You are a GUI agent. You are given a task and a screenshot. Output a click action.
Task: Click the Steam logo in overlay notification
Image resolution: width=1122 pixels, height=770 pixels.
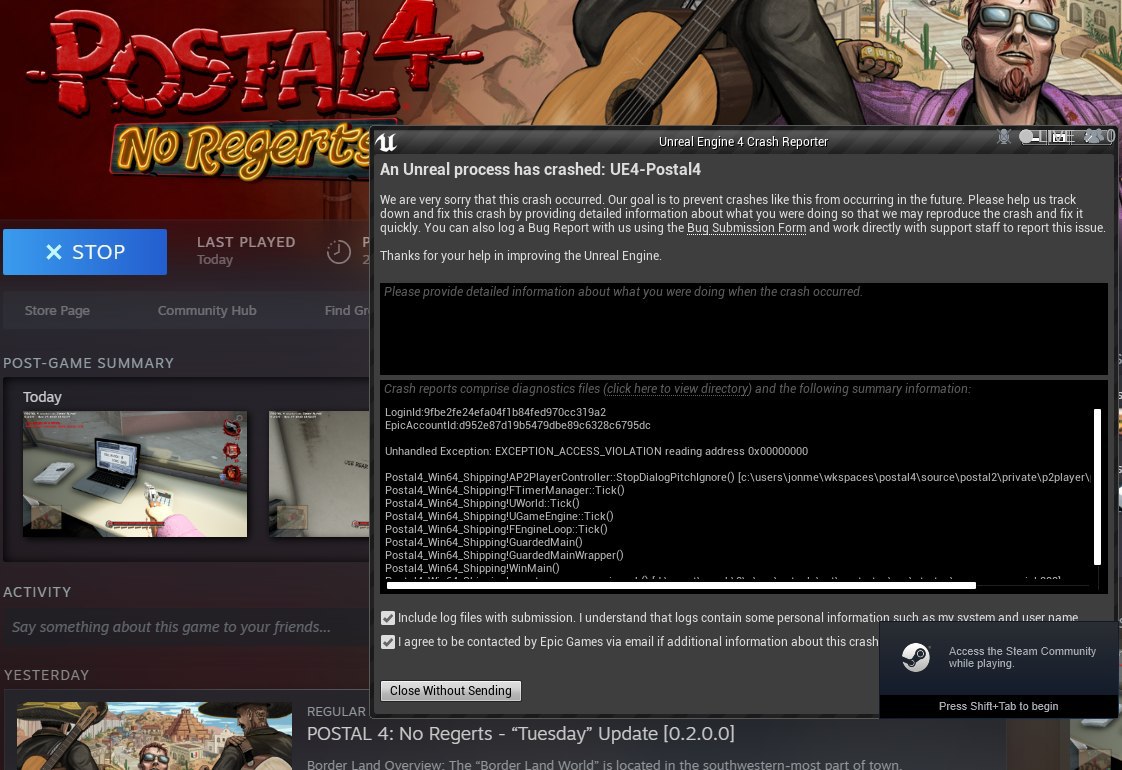(x=915, y=657)
